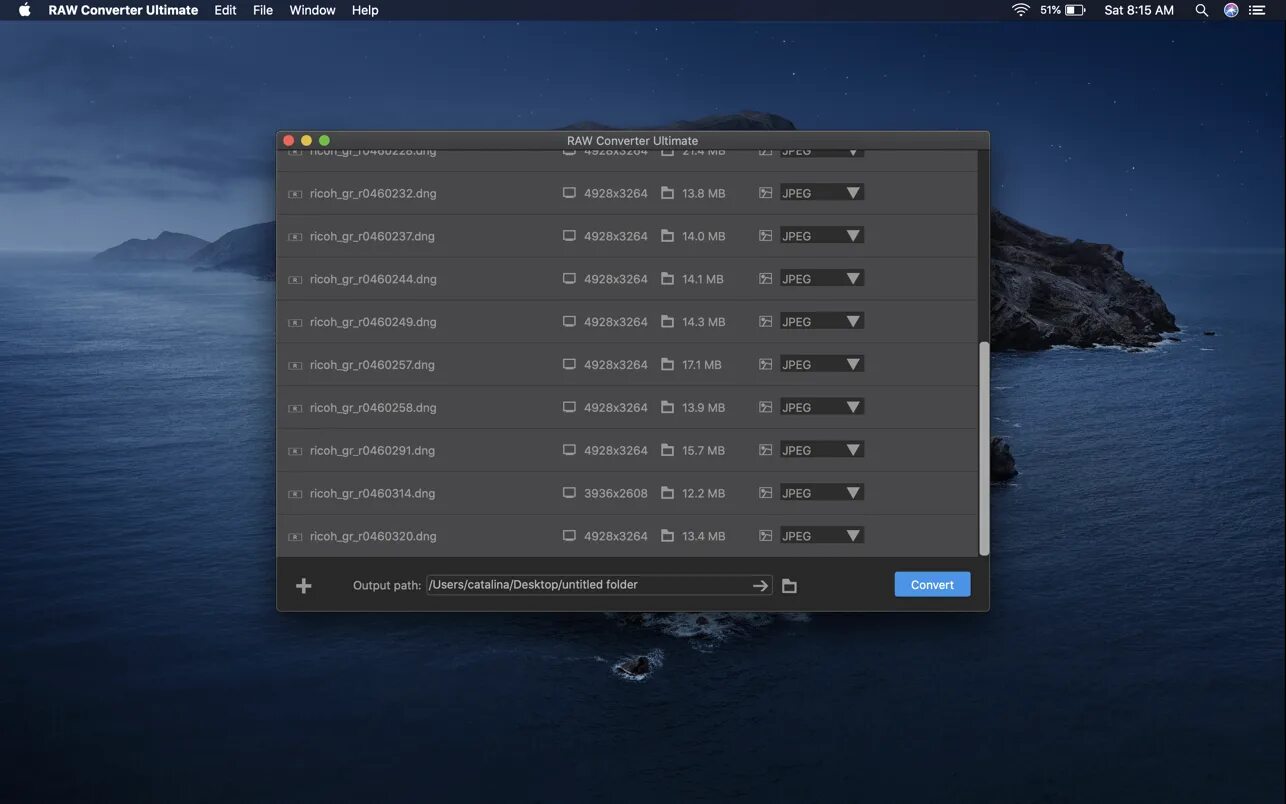Click file icon beside ricoh_gr_r0460291.dng
Screen dimensions: 1286x804
[295, 452]
